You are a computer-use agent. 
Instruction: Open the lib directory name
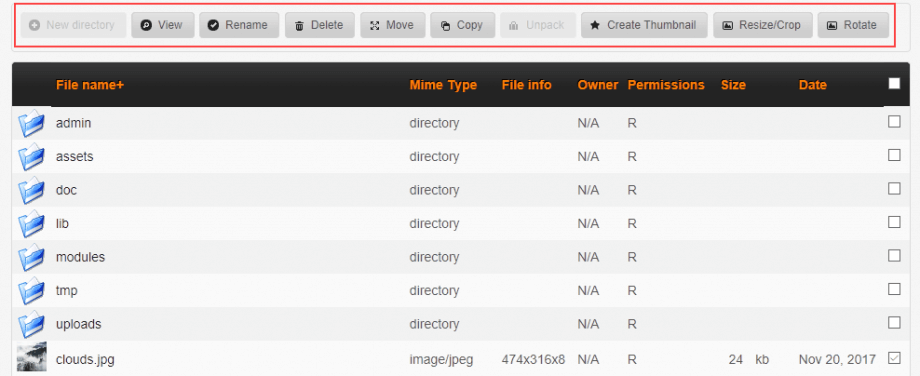(62, 223)
